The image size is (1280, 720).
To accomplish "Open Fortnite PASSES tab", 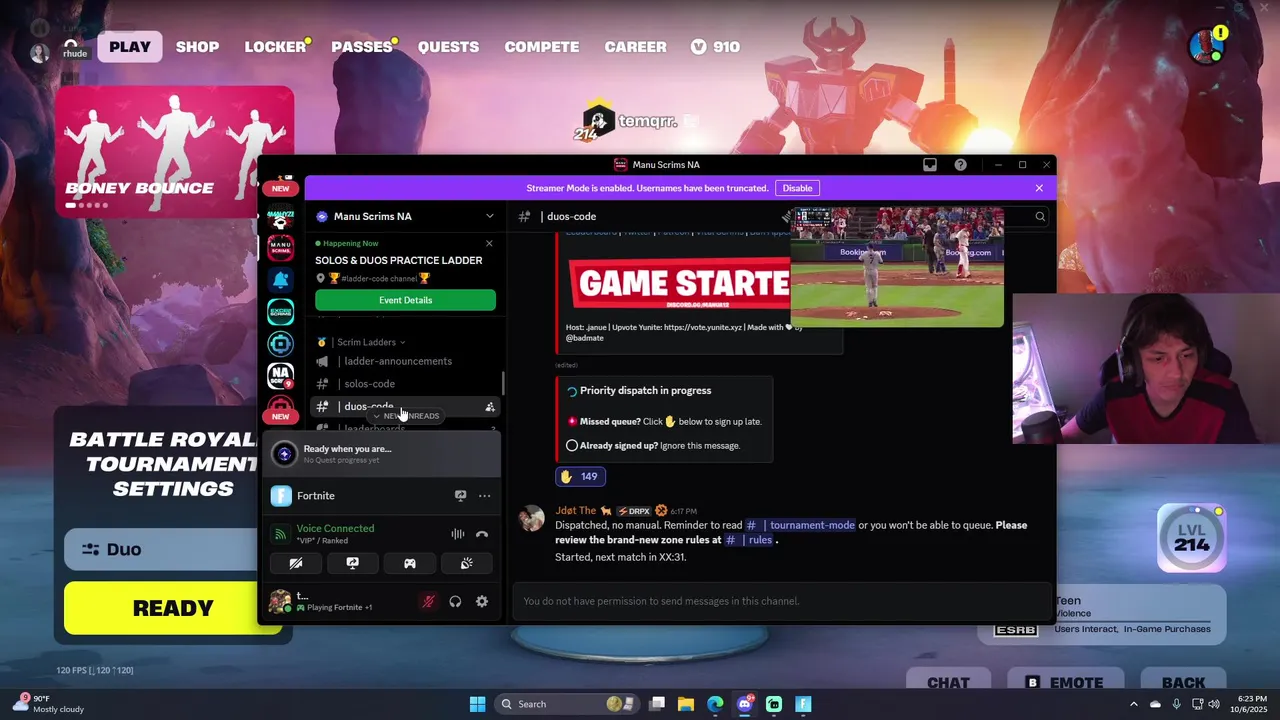I will (362, 47).
